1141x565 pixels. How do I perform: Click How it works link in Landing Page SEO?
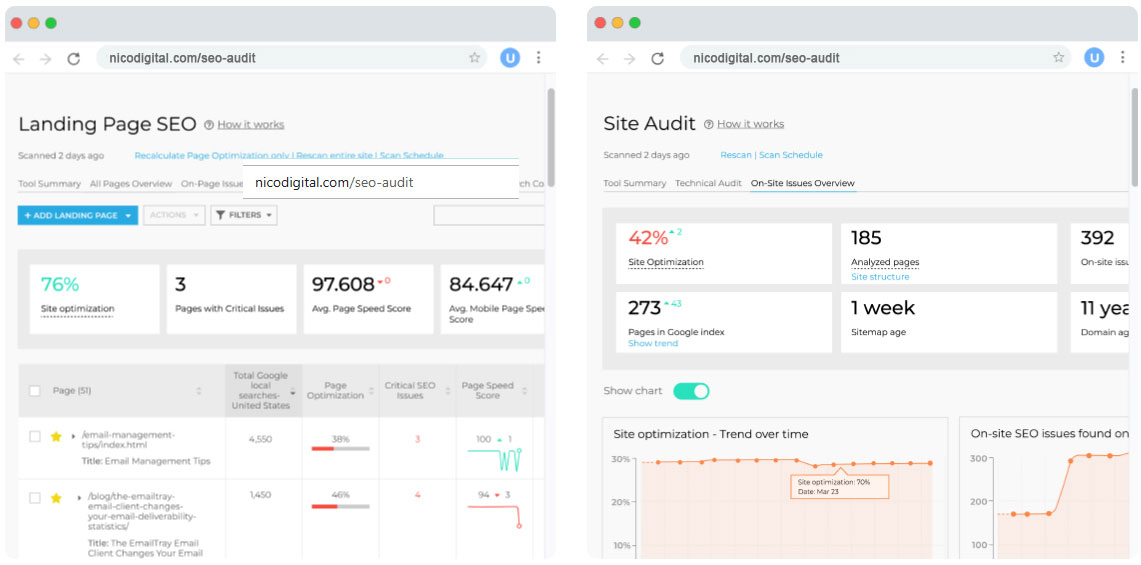tap(251, 125)
